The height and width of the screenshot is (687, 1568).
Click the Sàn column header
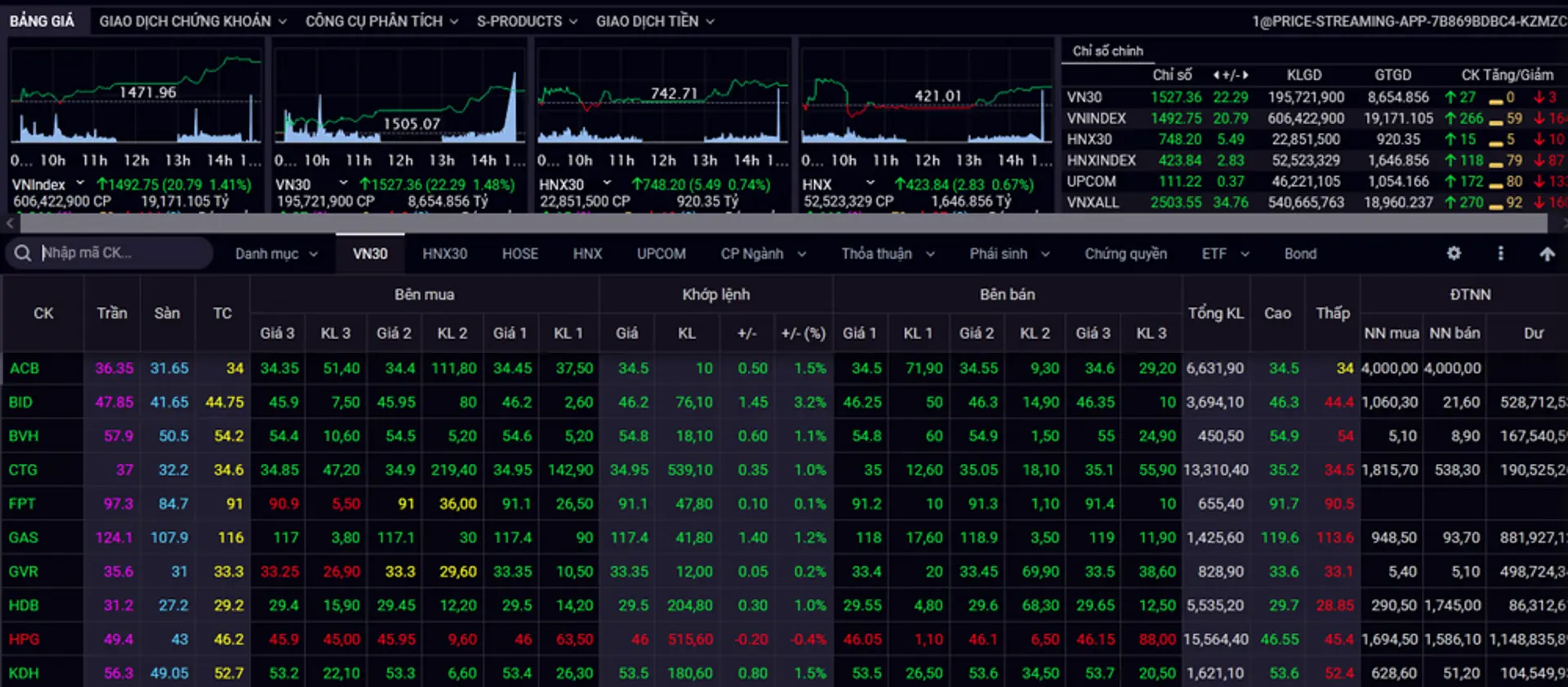coord(167,314)
